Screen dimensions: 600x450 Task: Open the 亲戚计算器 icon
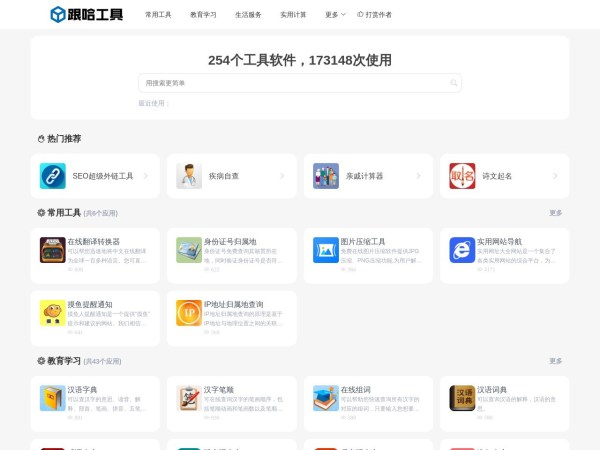tap(326, 176)
